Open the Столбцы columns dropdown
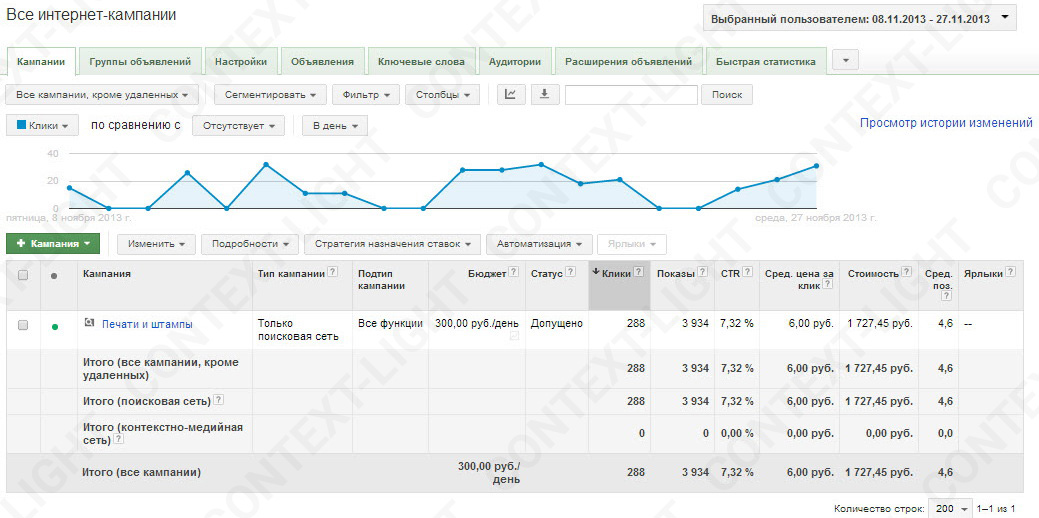This screenshot has height=518, width=1039. click(x=443, y=94)
